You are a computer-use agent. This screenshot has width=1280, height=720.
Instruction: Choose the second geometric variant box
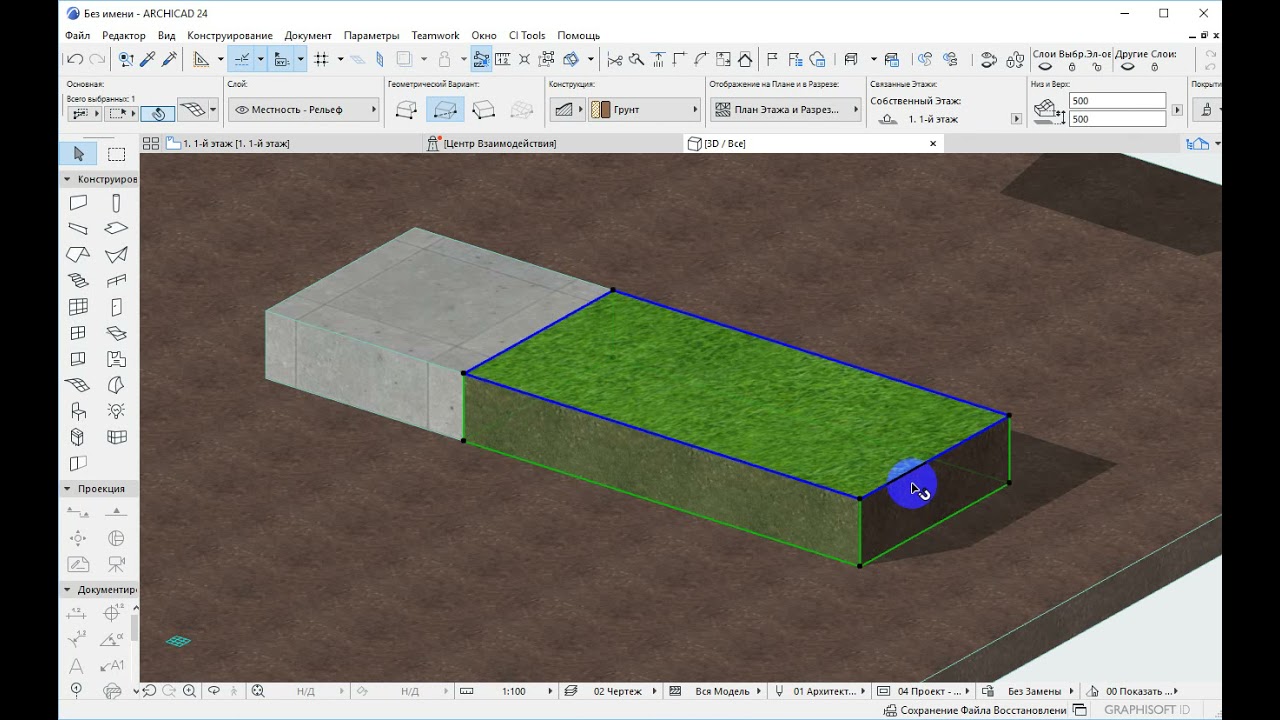click(x=445, y=110)
